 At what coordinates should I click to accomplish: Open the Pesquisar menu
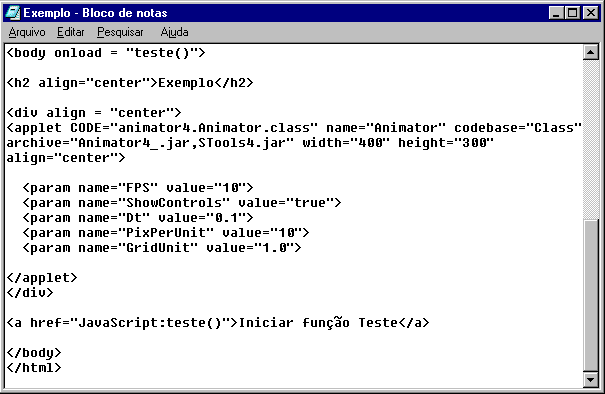point(120,32)
